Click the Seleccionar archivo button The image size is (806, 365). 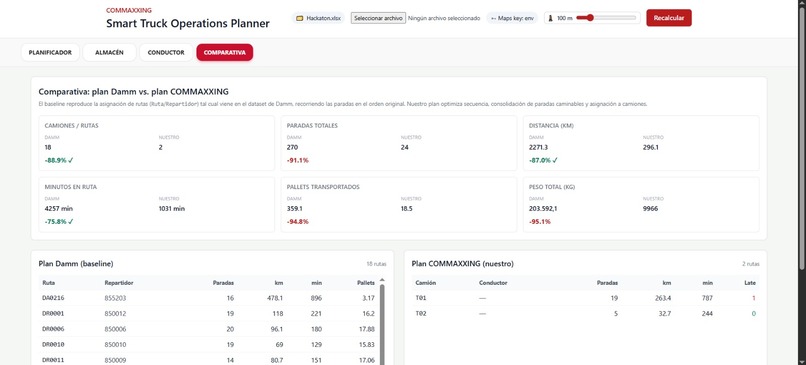point(378,18)
